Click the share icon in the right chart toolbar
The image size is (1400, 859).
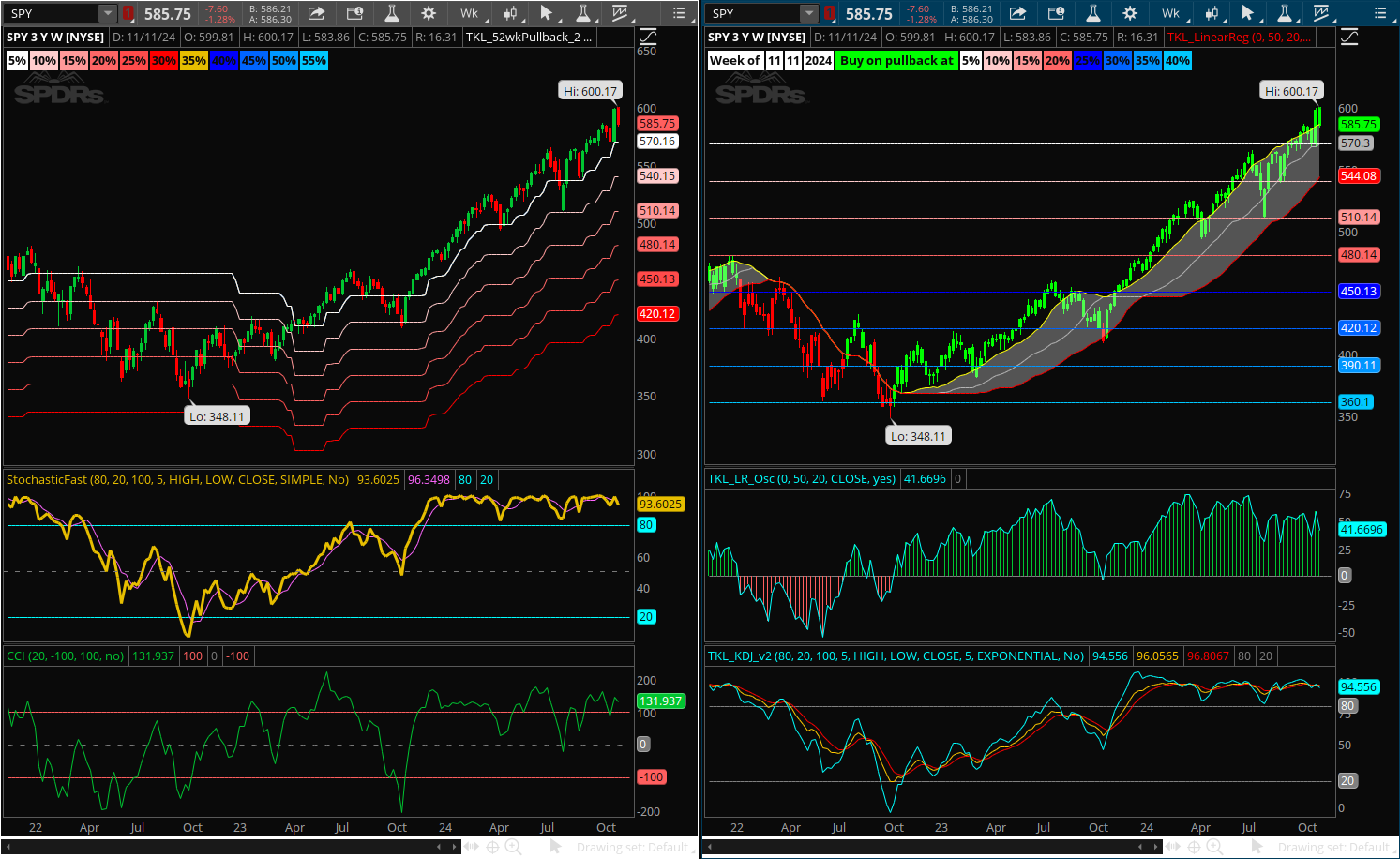(x=1017, y=13)
